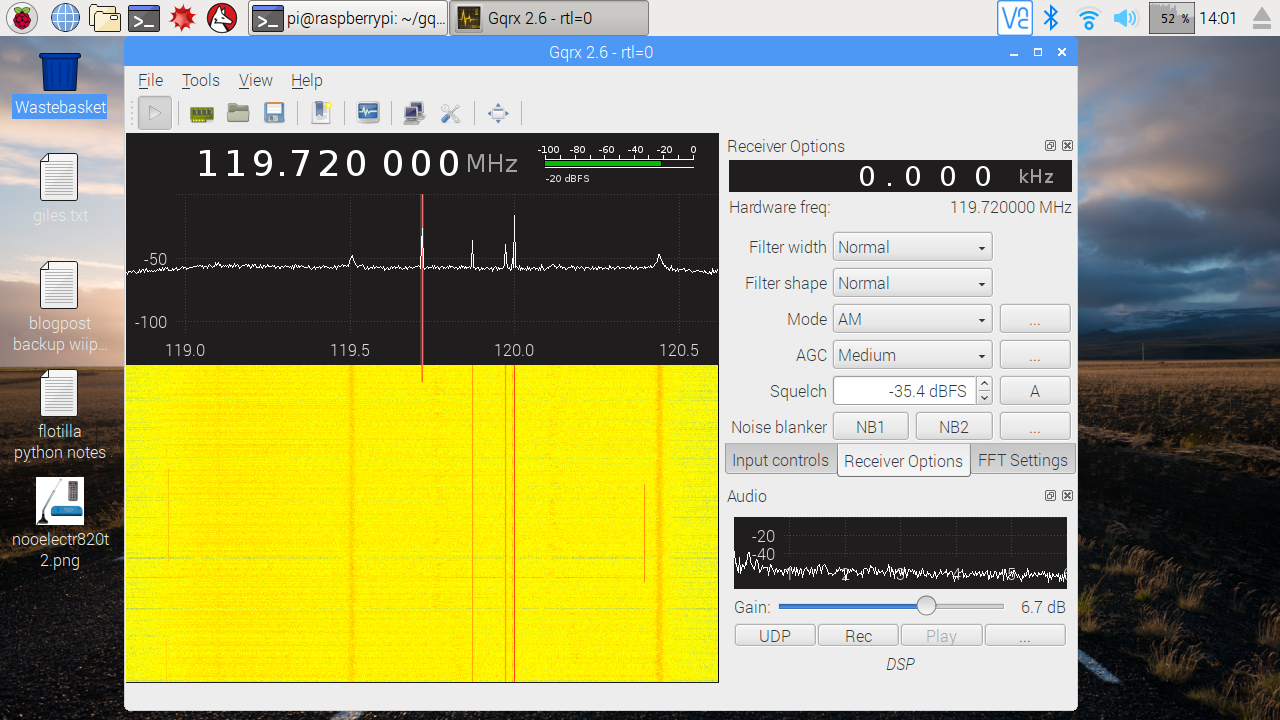Screen dimensions: 1280x720
Task: Expand the Filter width dropdown
Action: 912,247
